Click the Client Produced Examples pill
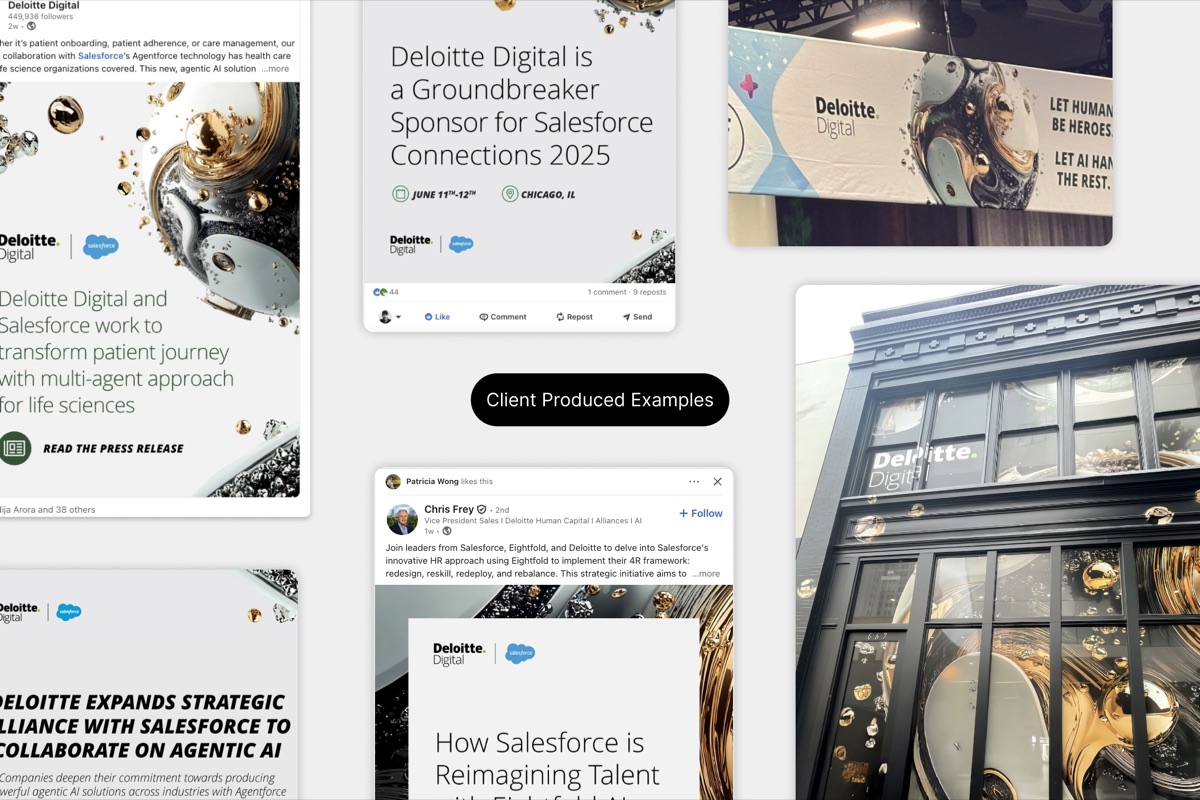 [x=600, y=400]
